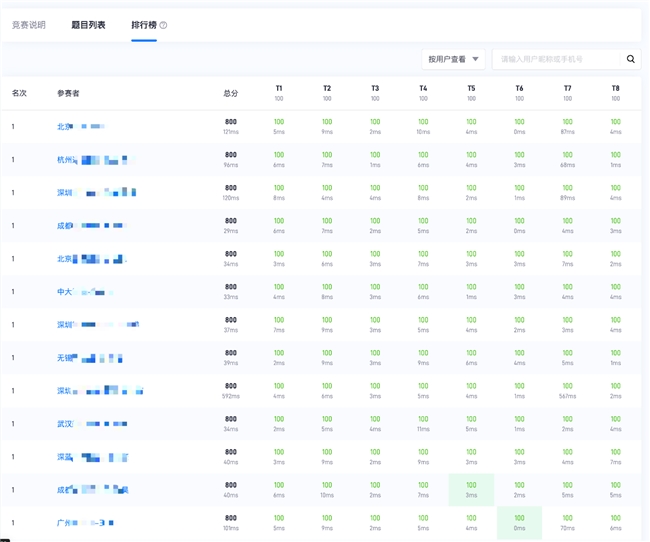Click the help icon beside 排行榜

[x=164, y=25]
